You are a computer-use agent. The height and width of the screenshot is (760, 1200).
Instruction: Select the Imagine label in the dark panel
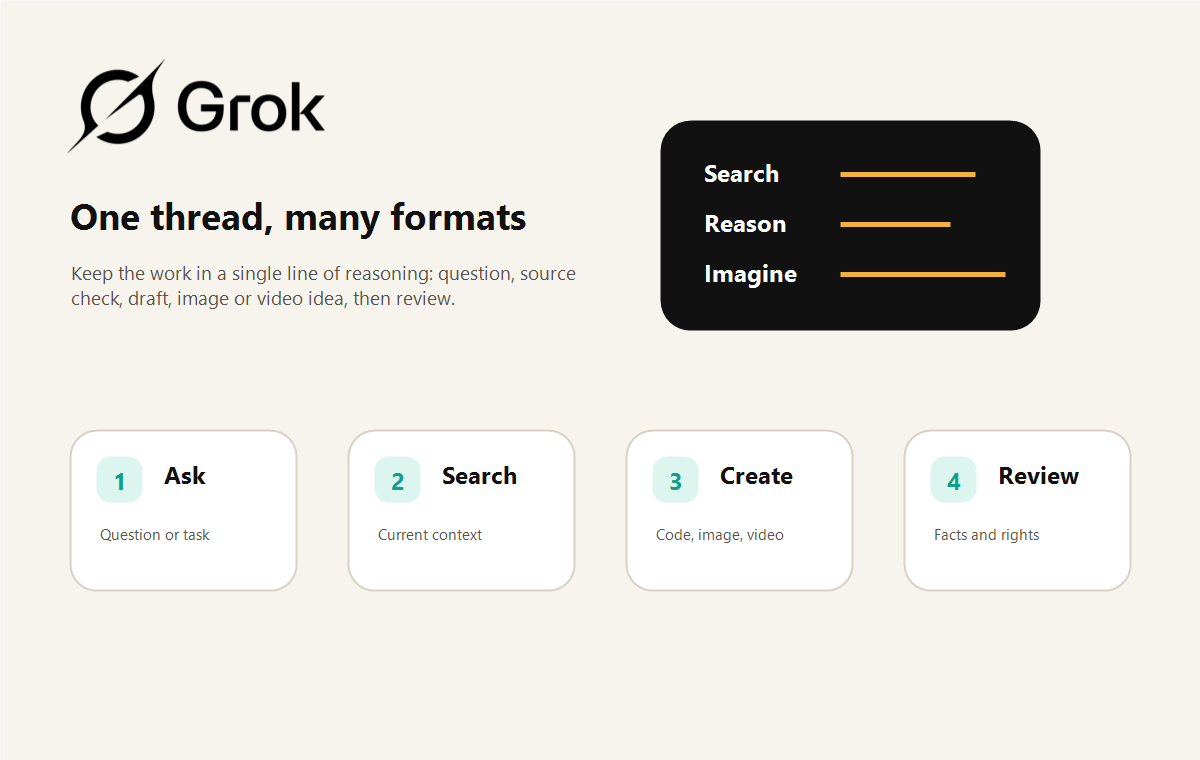[x=750, y=274]
